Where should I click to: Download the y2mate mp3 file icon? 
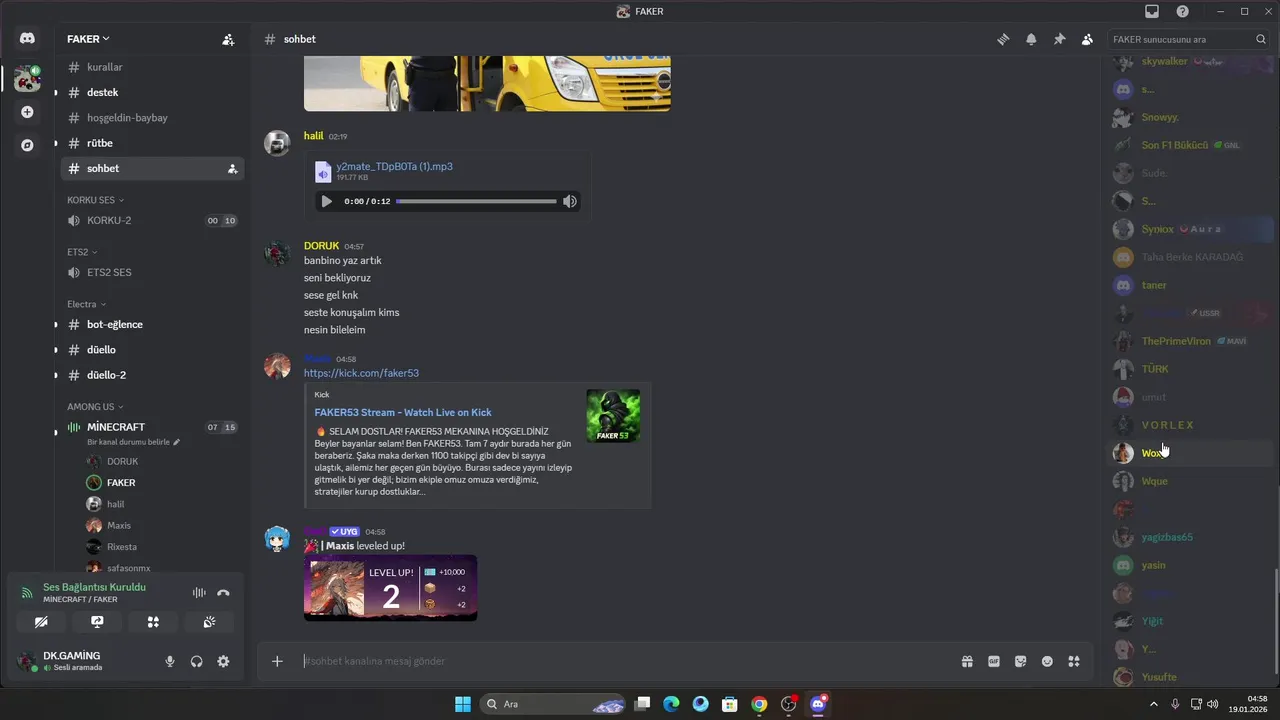click(x=323, y=172)
